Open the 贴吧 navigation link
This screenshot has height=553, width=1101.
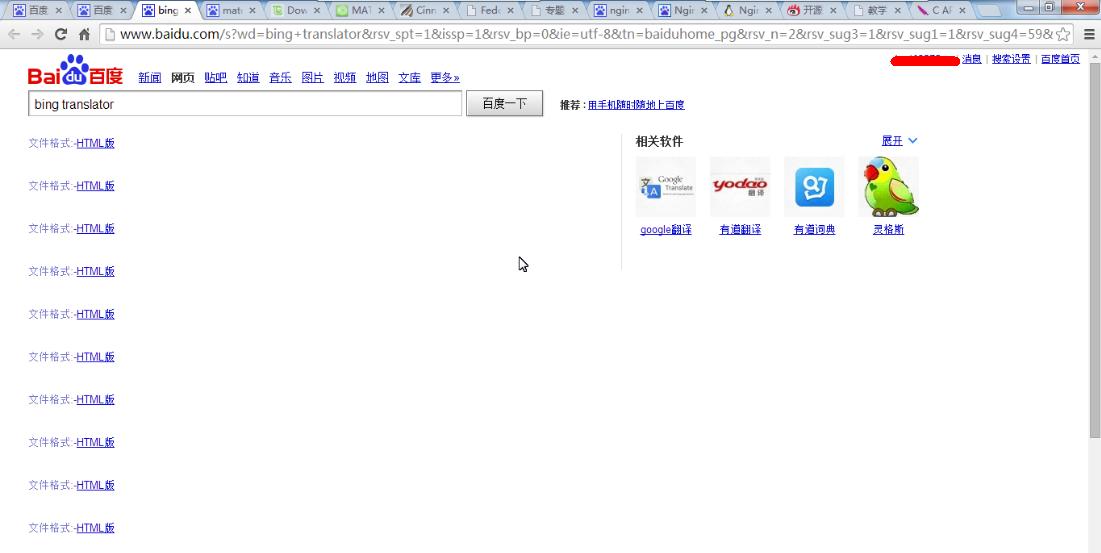click(216, 78)
